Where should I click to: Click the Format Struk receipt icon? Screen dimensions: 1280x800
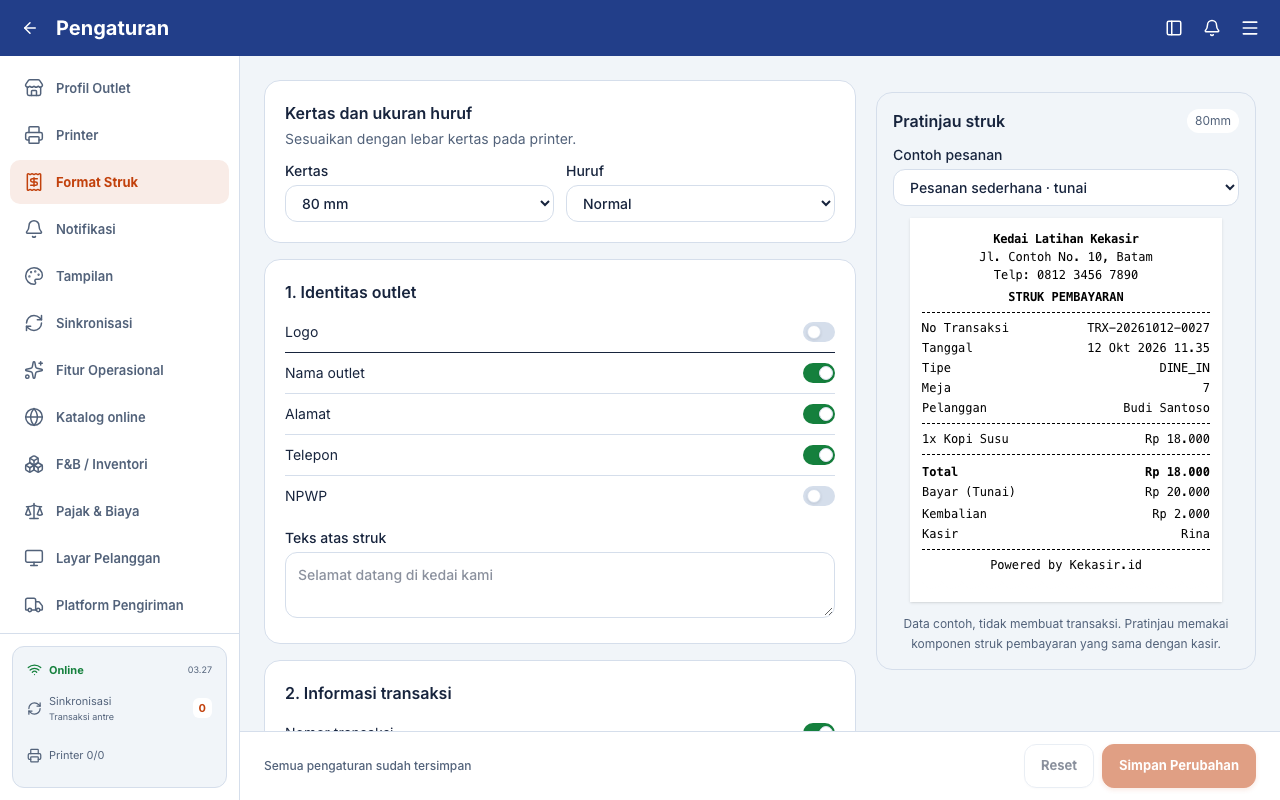tap(34, 182)
